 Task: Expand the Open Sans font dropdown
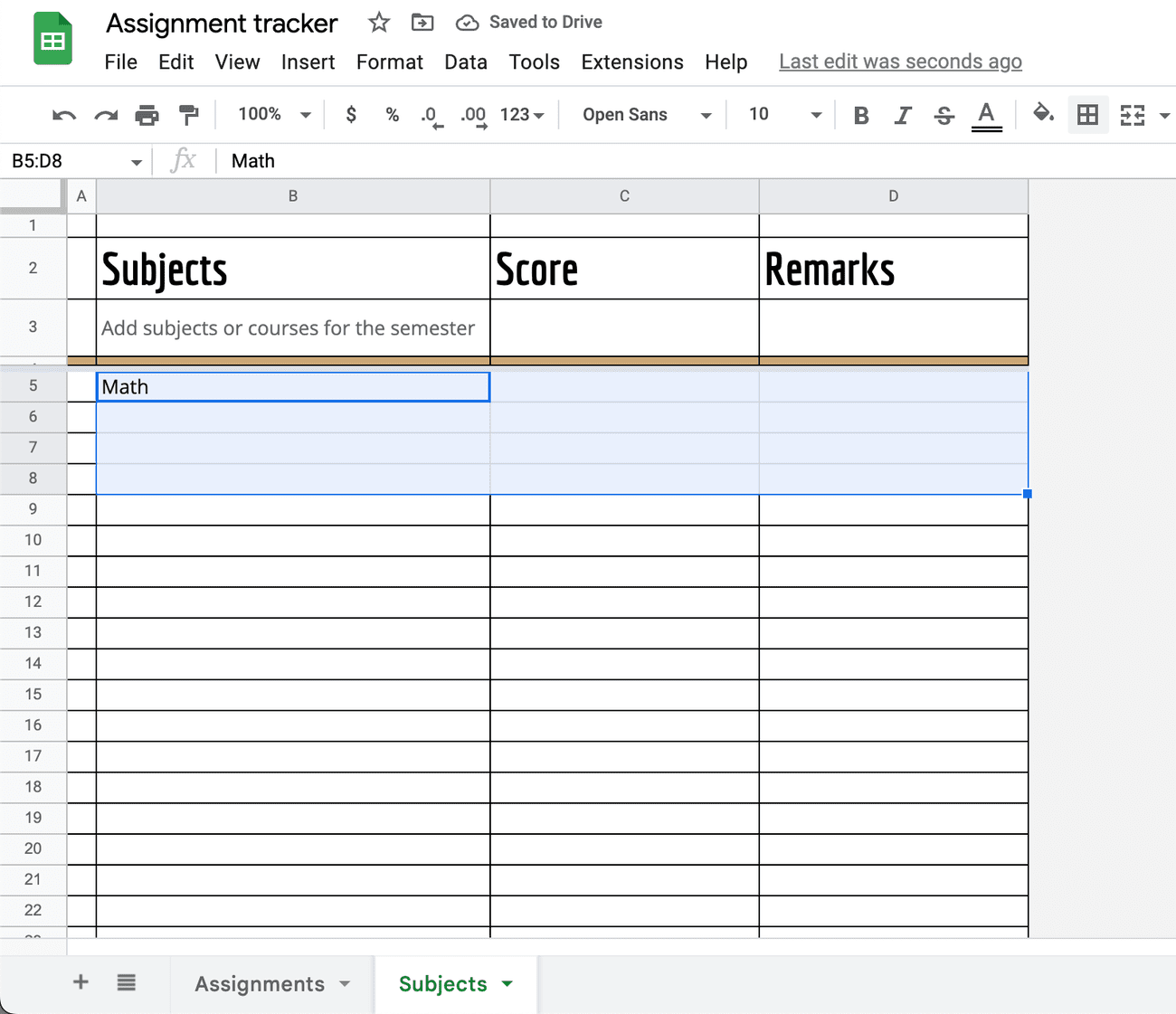(646, 115)
